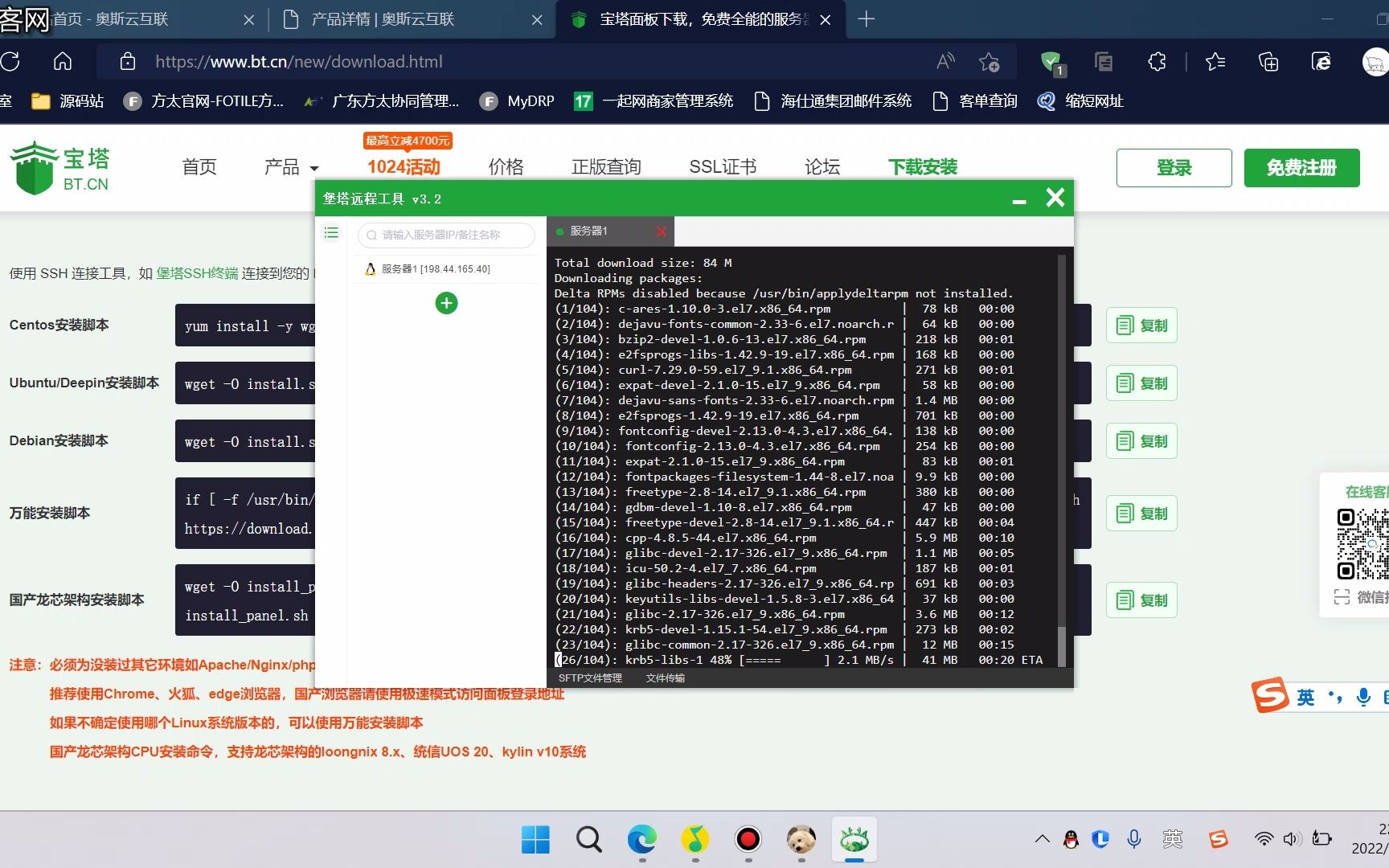Go to the 价格 page
Image resolution: width=1389 pixels, height=868 pixels.
[x=506, y=167]
